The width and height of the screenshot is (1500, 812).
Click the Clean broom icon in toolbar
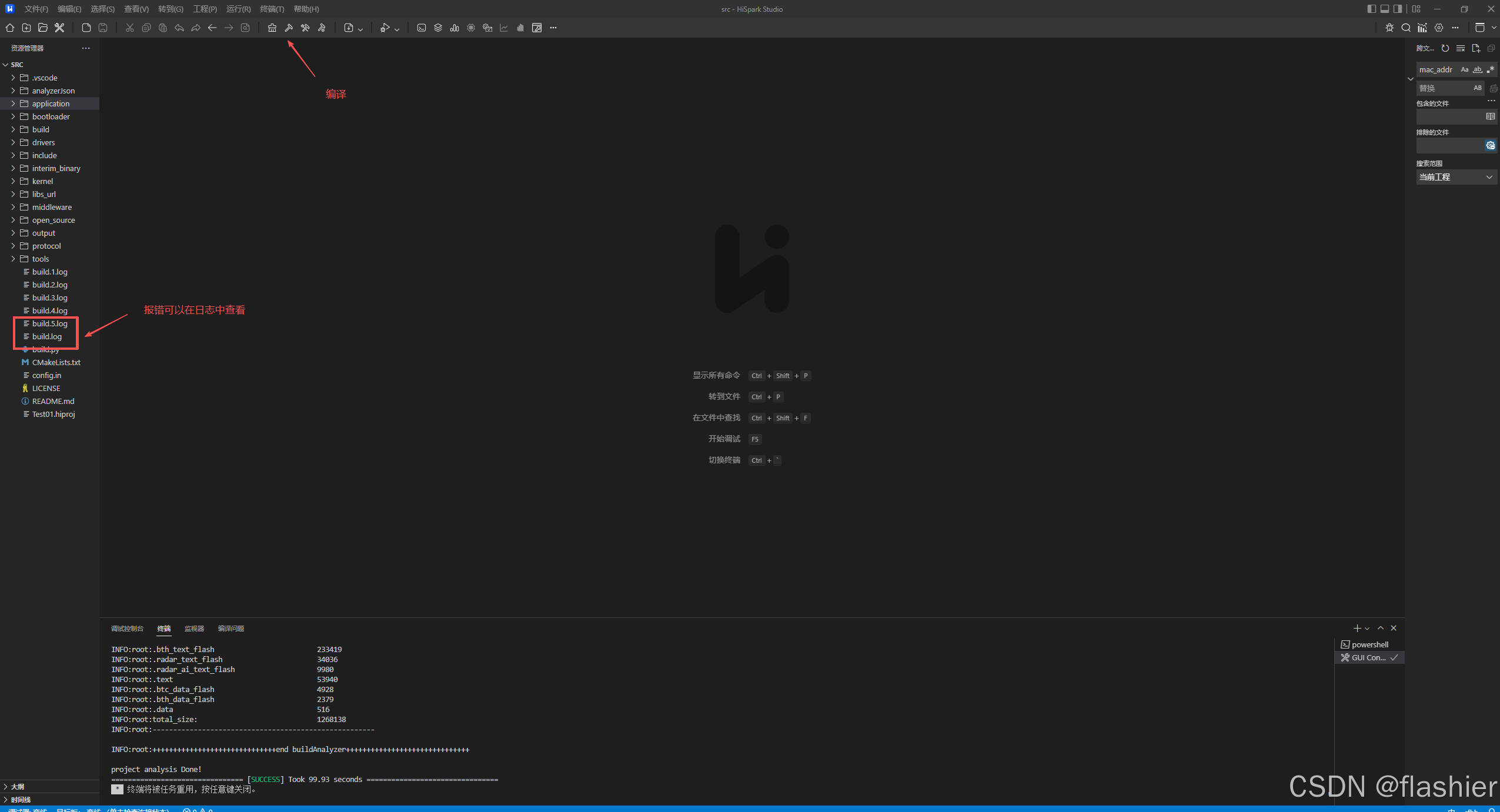[x=272, y=28]
